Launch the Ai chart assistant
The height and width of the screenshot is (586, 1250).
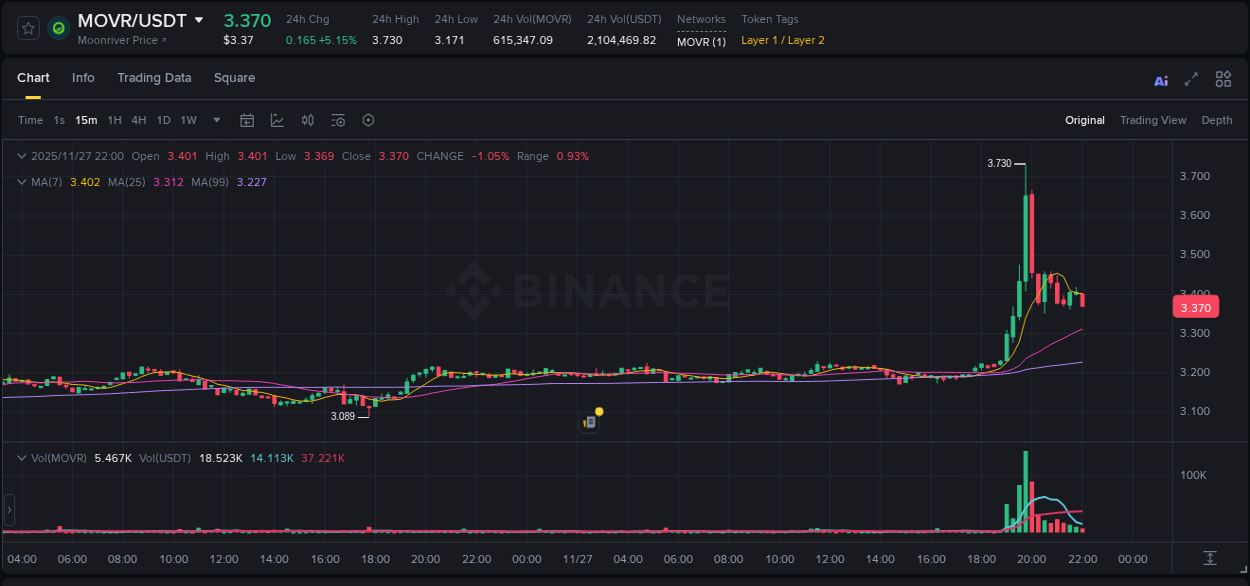[1161, 78]
